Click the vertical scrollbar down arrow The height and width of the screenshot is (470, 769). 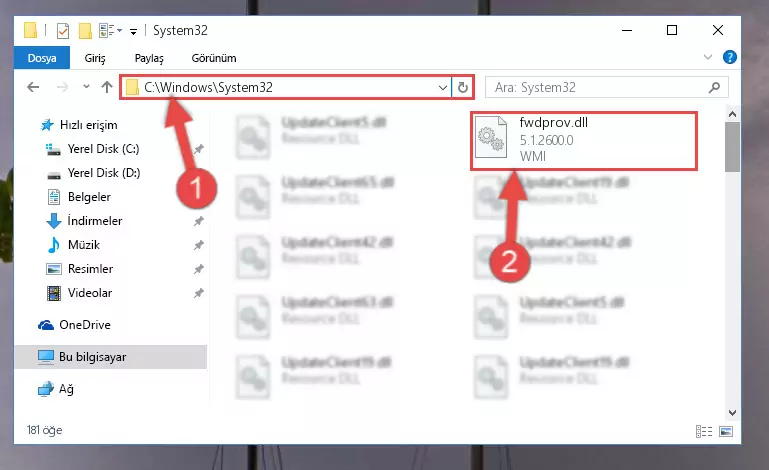tap(732, 413)
